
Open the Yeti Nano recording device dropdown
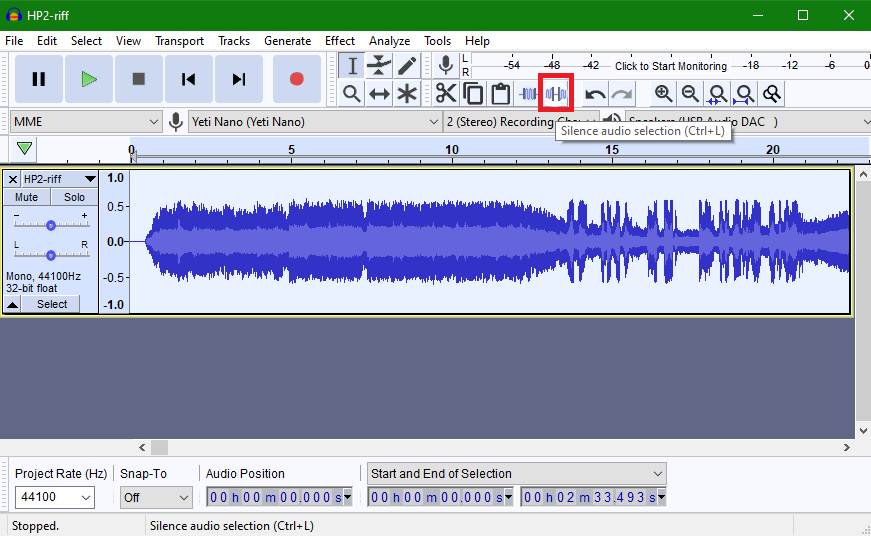[315, 122]
